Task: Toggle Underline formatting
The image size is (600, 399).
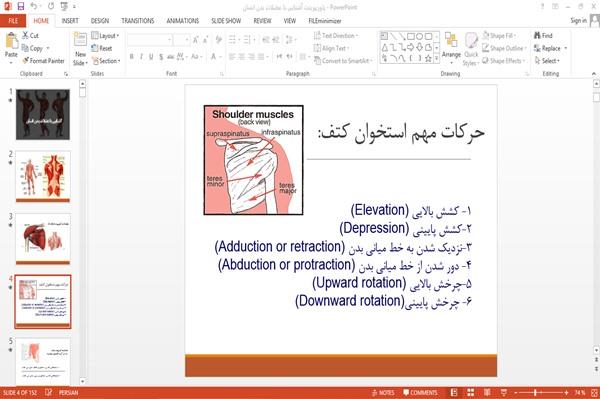Action: 151,57
